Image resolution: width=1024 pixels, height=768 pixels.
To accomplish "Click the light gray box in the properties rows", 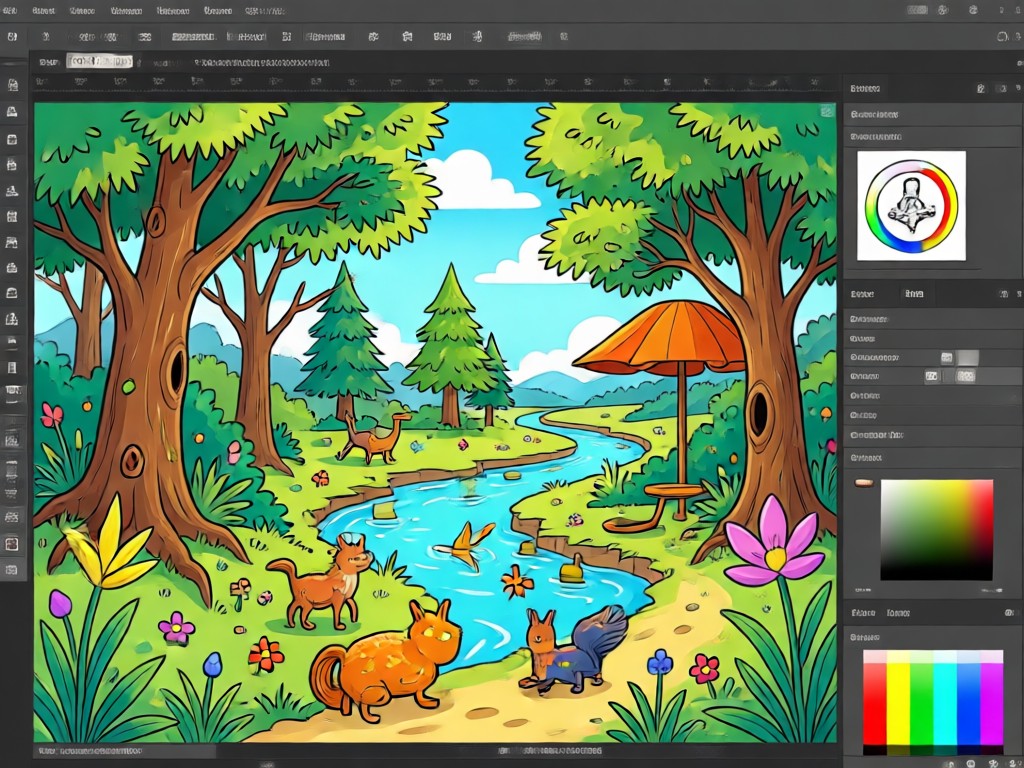I will (968, 357).
